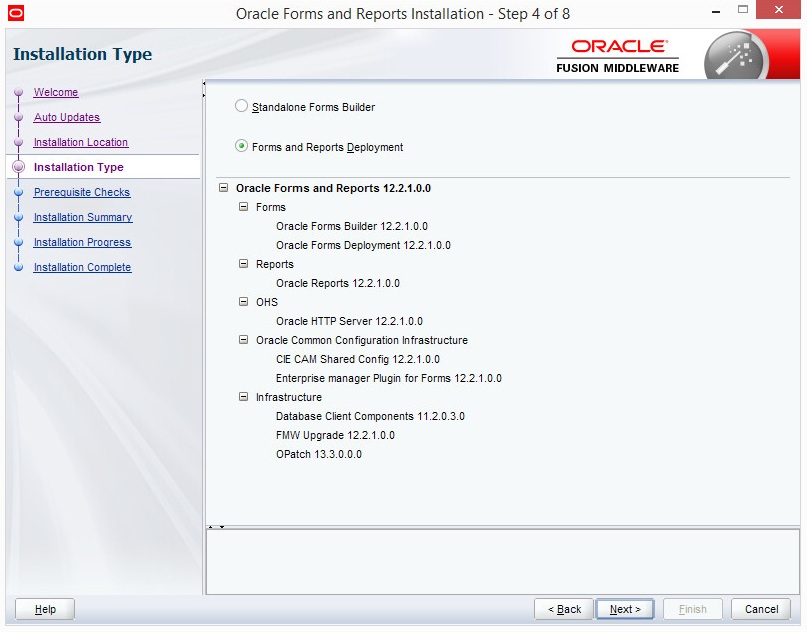The image size is (807, 632).
Task: Collapse the Infrastructure tree node
Action: [x=243, y=397]
